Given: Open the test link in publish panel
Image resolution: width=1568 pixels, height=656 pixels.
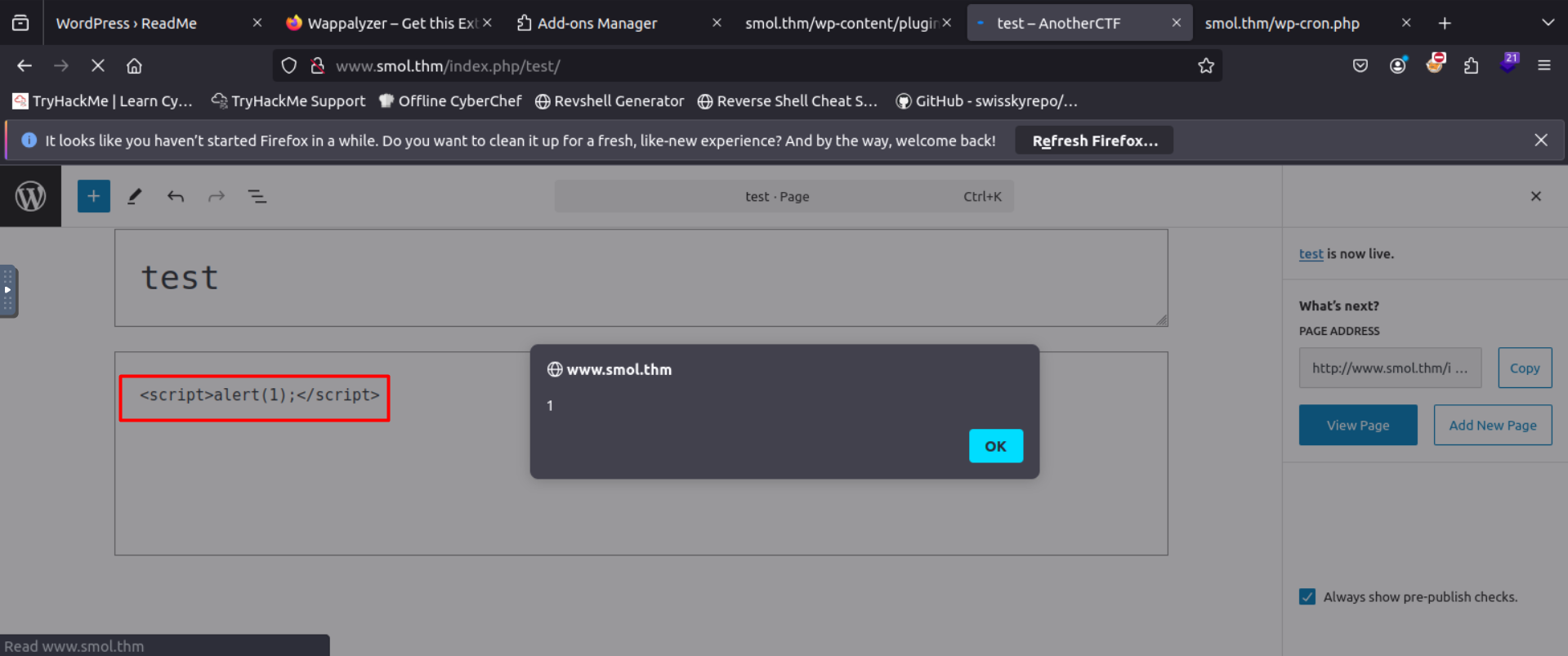Looking at the screenshot, I should coord(1311,254).
